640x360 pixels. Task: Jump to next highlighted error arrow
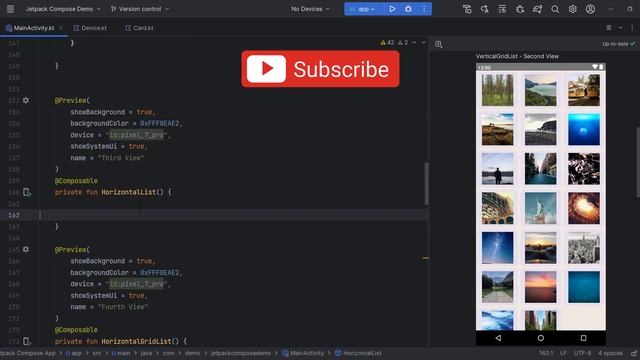(424, 42)
